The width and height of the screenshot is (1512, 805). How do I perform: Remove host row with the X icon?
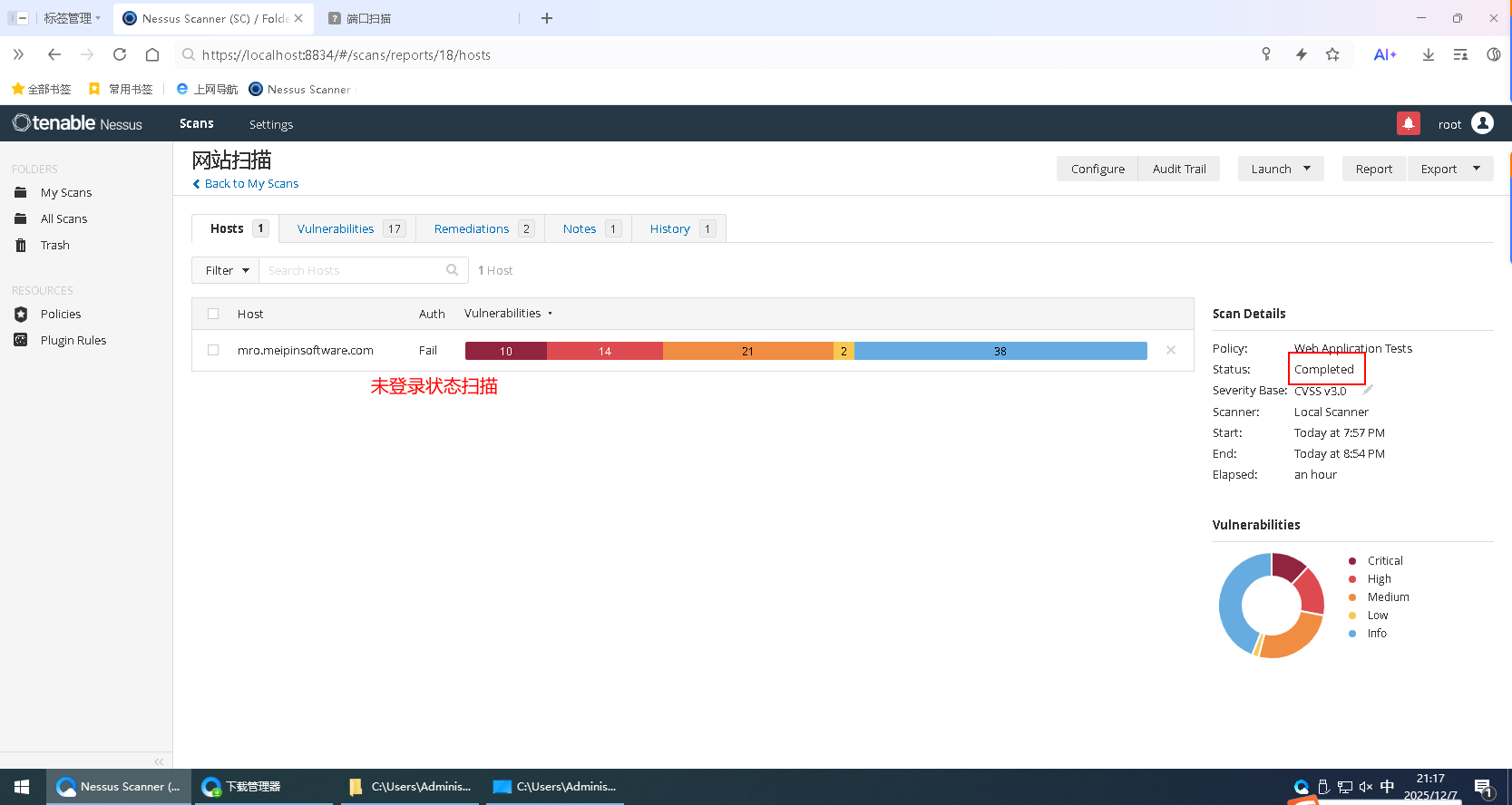coord(1171,350)
